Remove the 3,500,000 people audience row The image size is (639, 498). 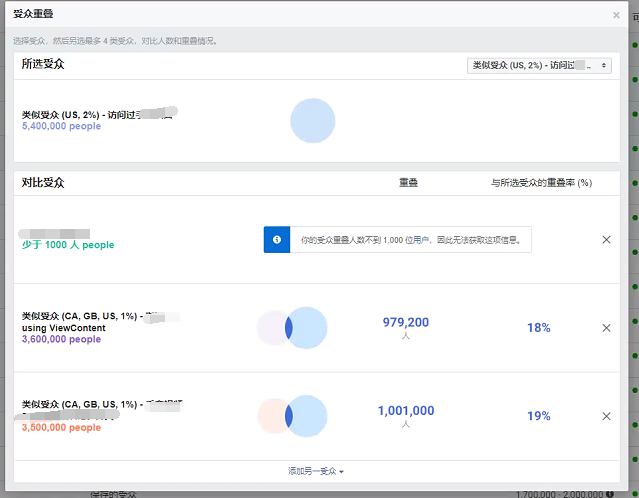(606, 416)
